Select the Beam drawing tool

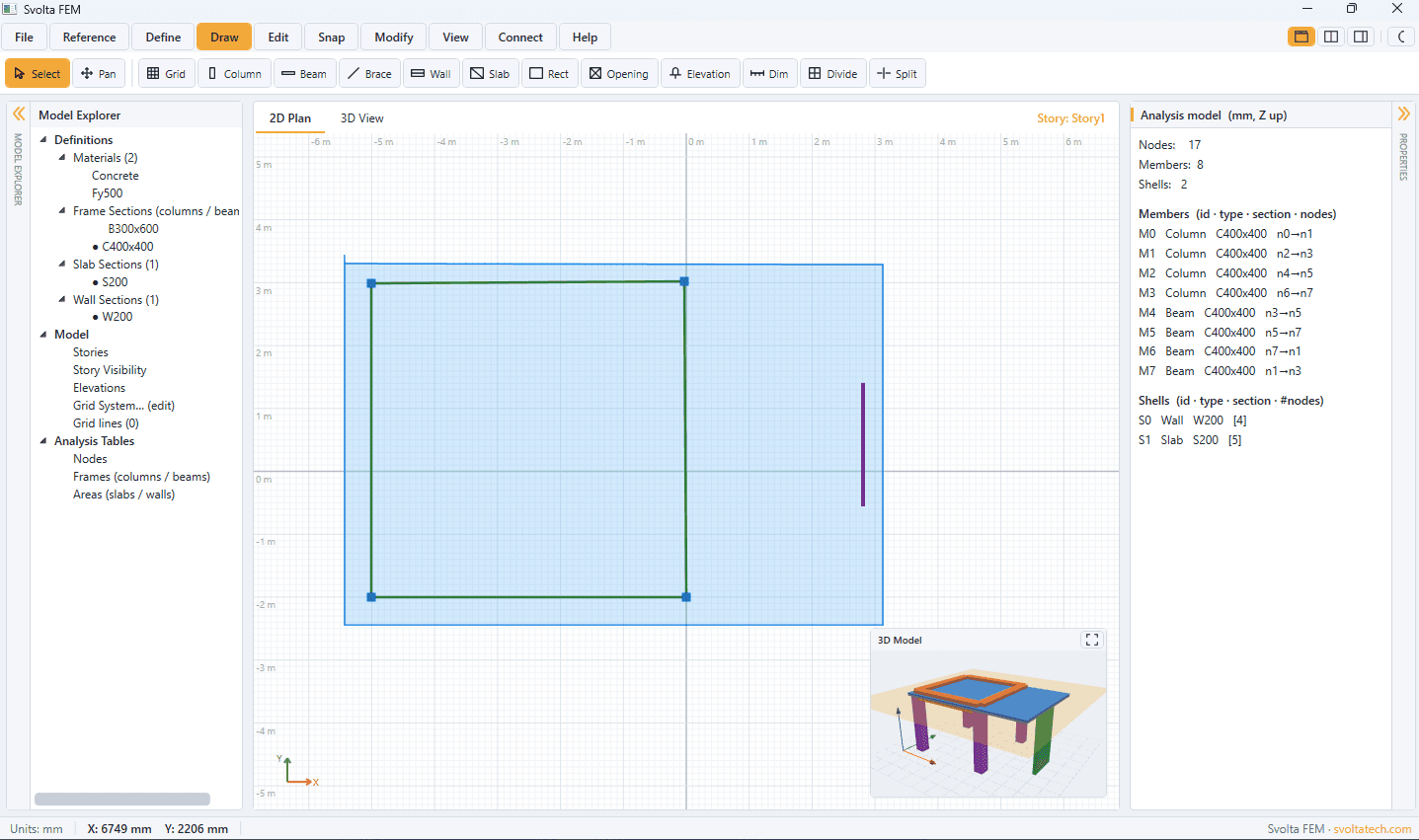pyautogui.click(x=304, y=74)
